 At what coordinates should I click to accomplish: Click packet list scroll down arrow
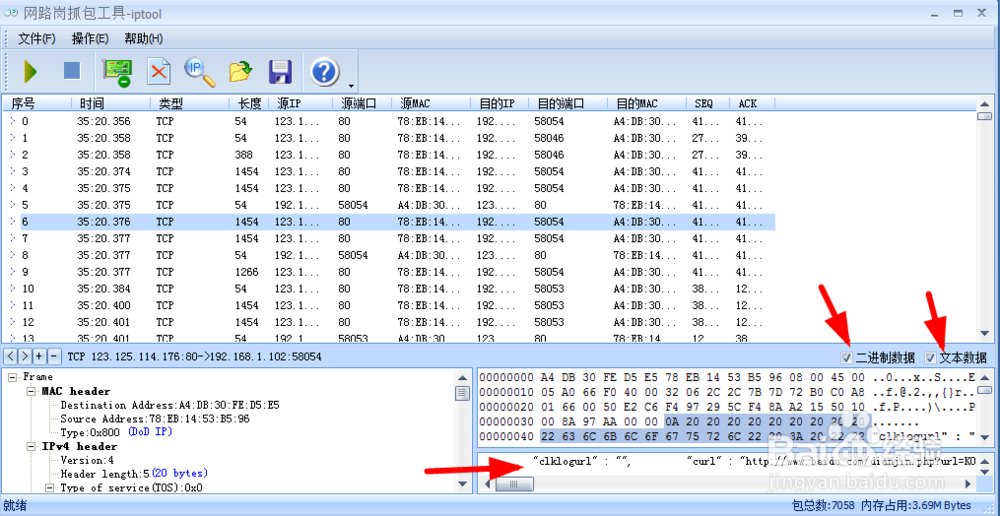[x=985, y=334]
